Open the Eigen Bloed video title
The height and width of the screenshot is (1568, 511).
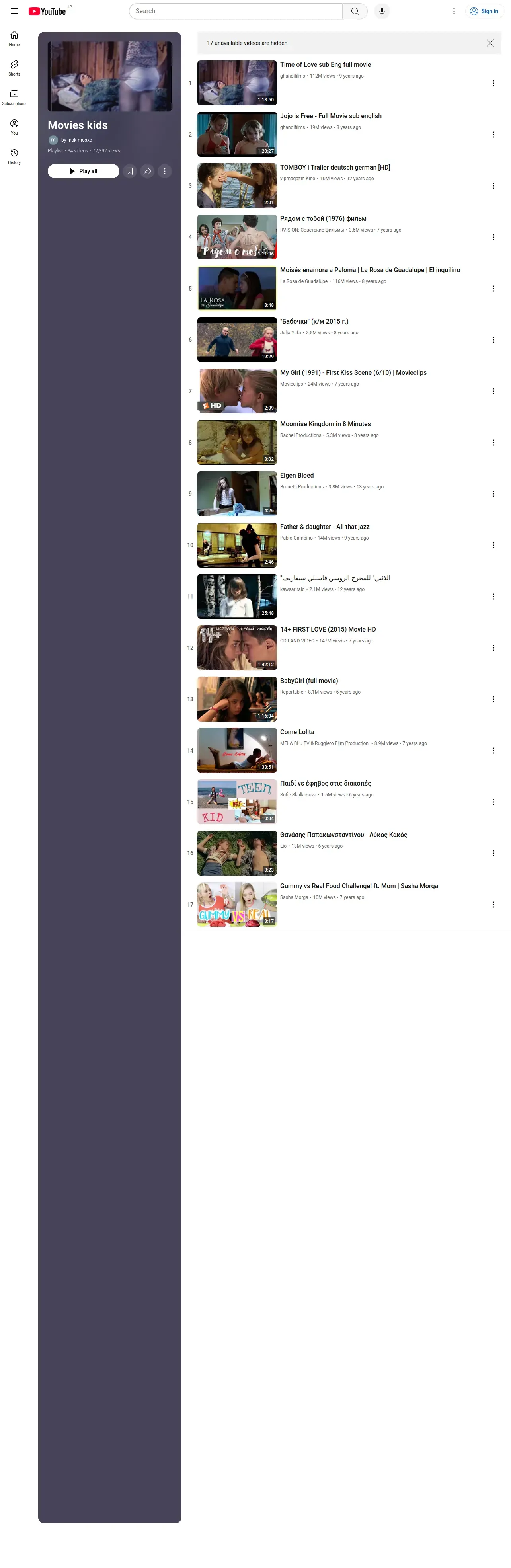point(296,476)
